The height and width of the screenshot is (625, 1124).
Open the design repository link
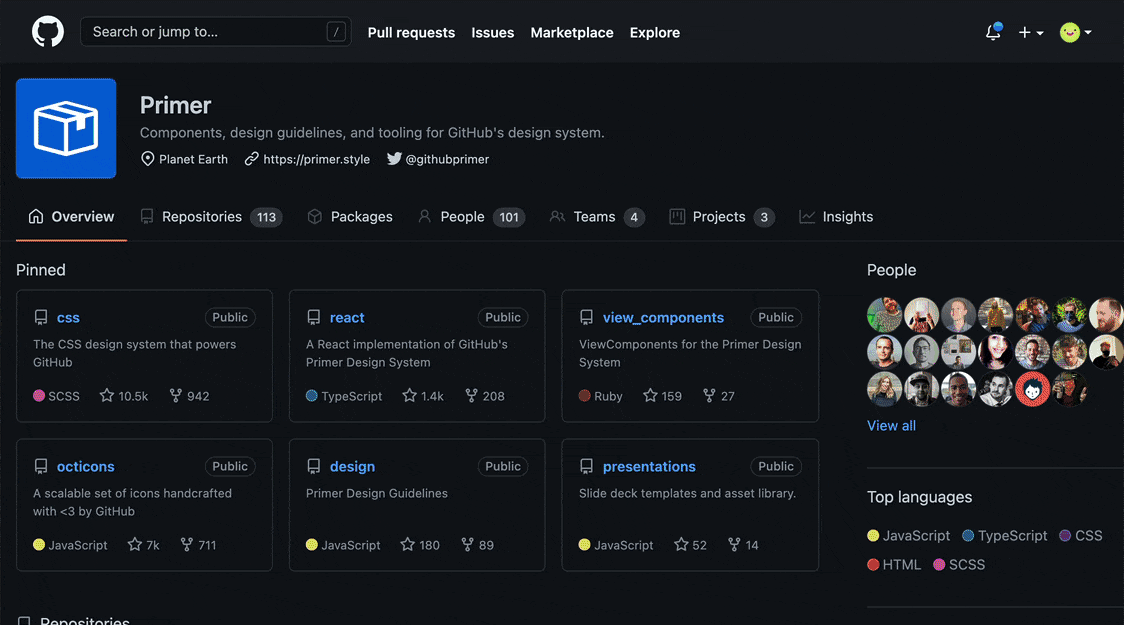point(352,467)
